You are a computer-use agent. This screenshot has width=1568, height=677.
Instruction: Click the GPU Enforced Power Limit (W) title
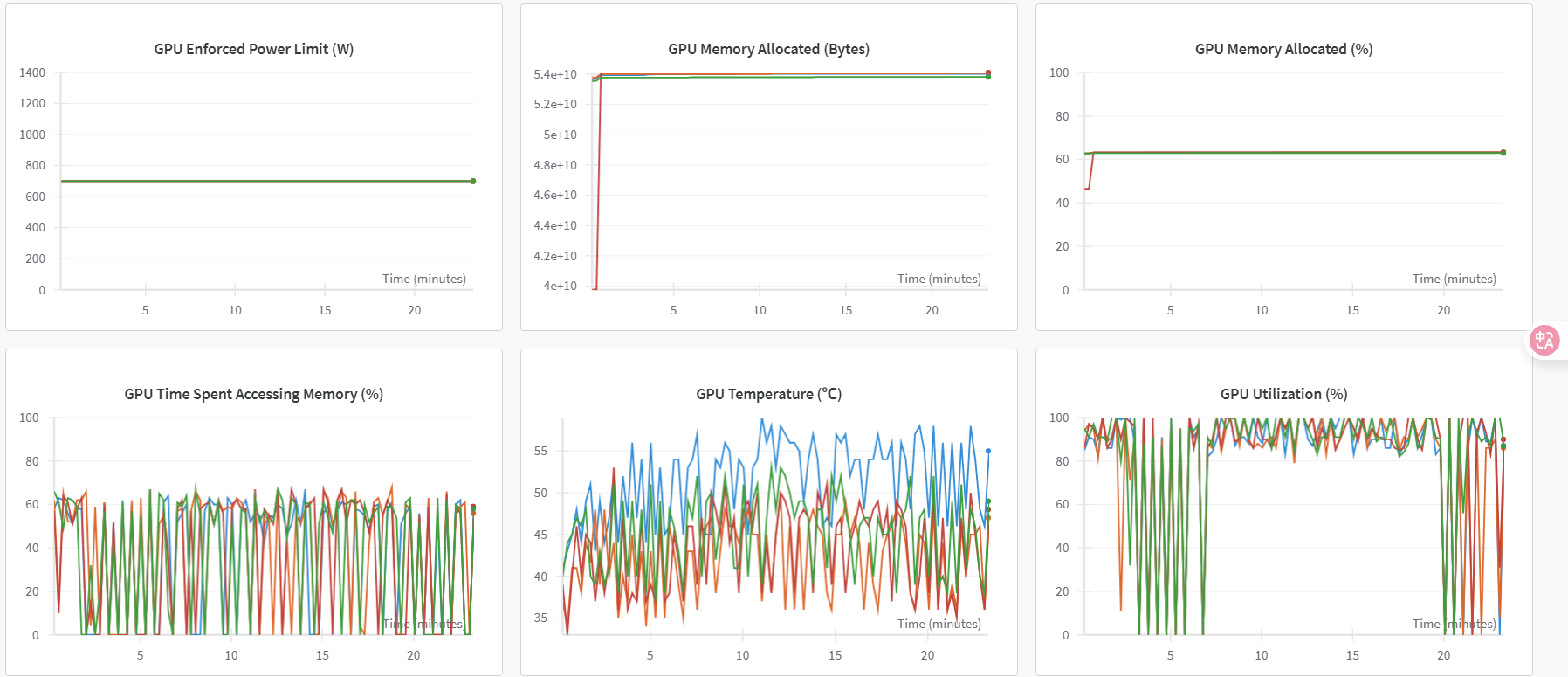(x=253, y=49)
